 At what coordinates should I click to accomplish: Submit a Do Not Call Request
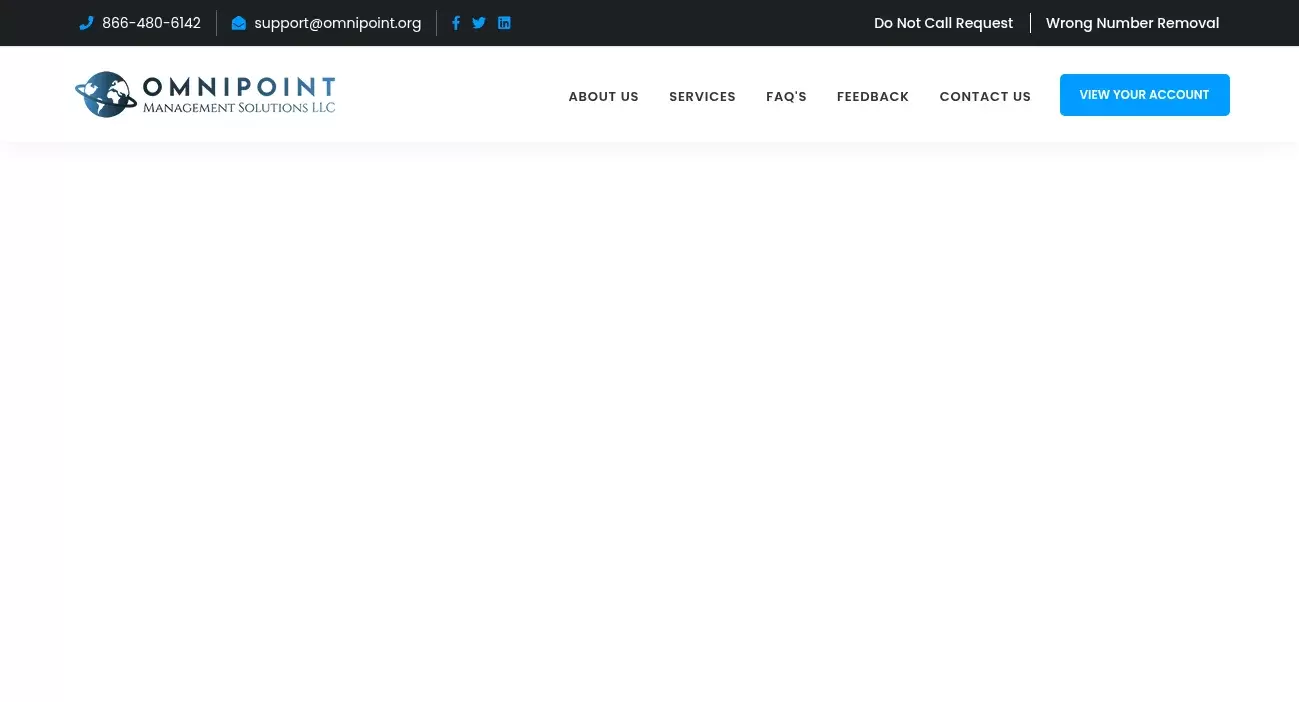tap(943, 23)
